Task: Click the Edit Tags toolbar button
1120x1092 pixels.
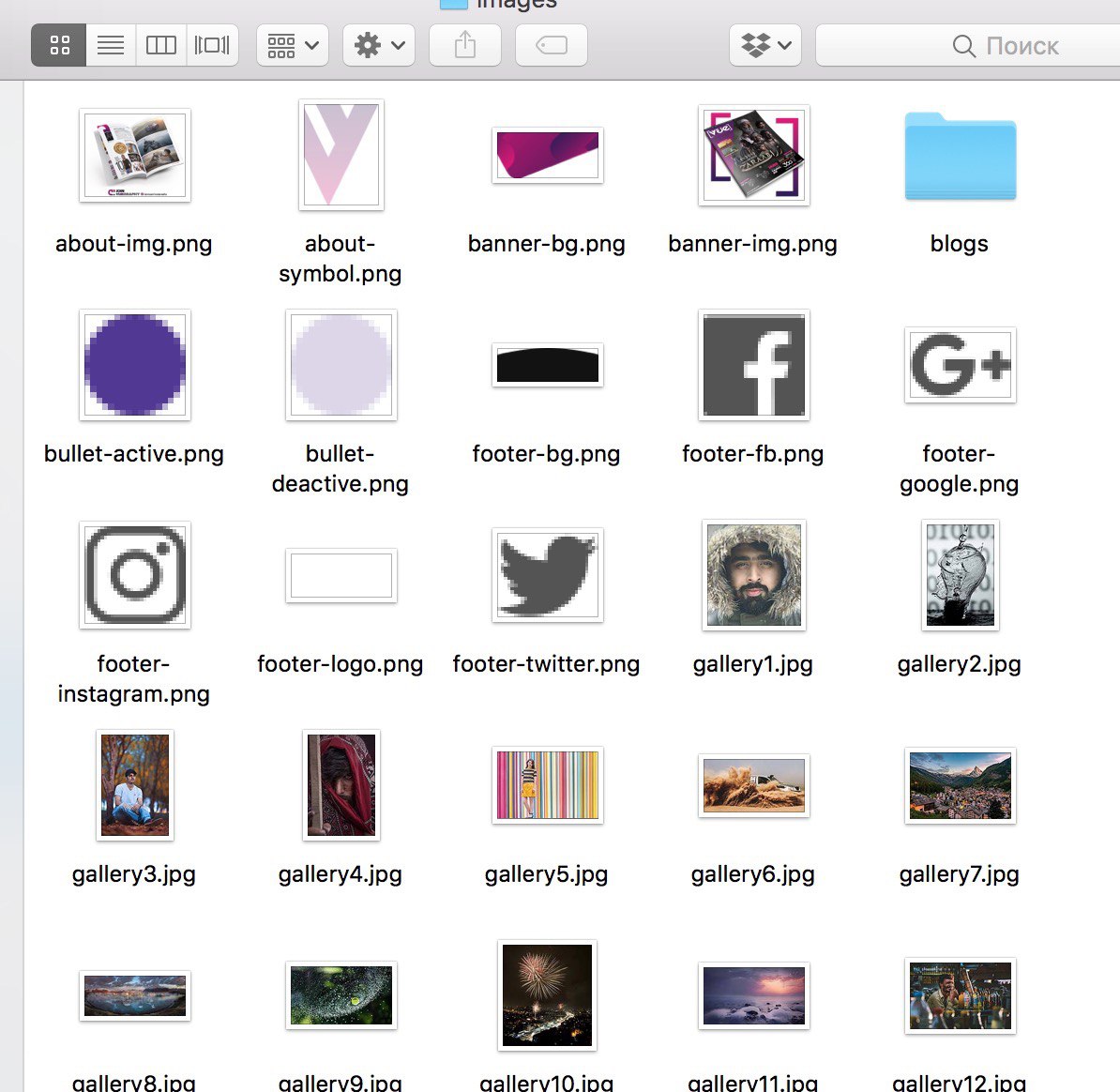Action: point(552,45)
